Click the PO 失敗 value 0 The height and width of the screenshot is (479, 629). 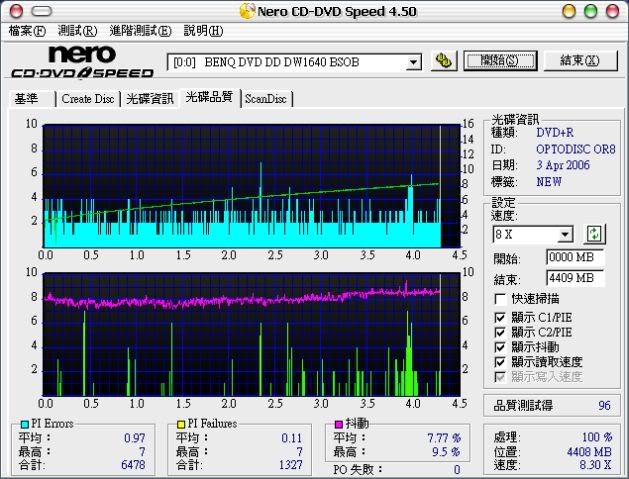coord(457,470)
